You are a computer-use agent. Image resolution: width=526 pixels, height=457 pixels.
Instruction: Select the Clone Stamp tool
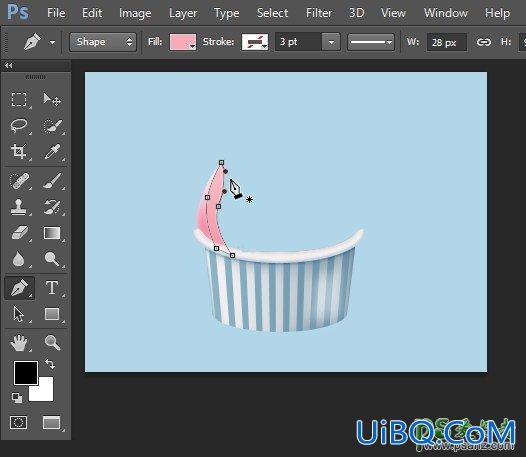pyautogui.click(x=19, y=207)
